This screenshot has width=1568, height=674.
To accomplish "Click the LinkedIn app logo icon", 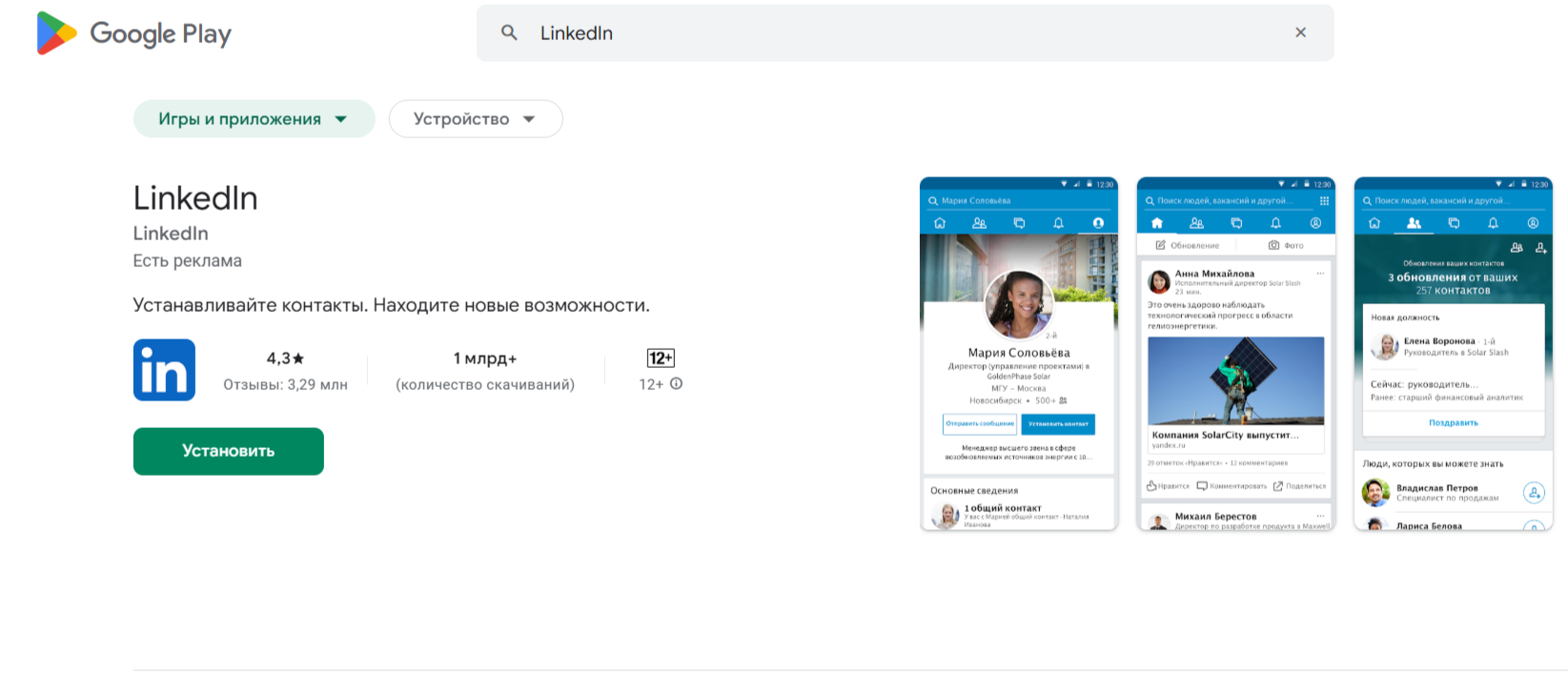I will tap(164, 370).
